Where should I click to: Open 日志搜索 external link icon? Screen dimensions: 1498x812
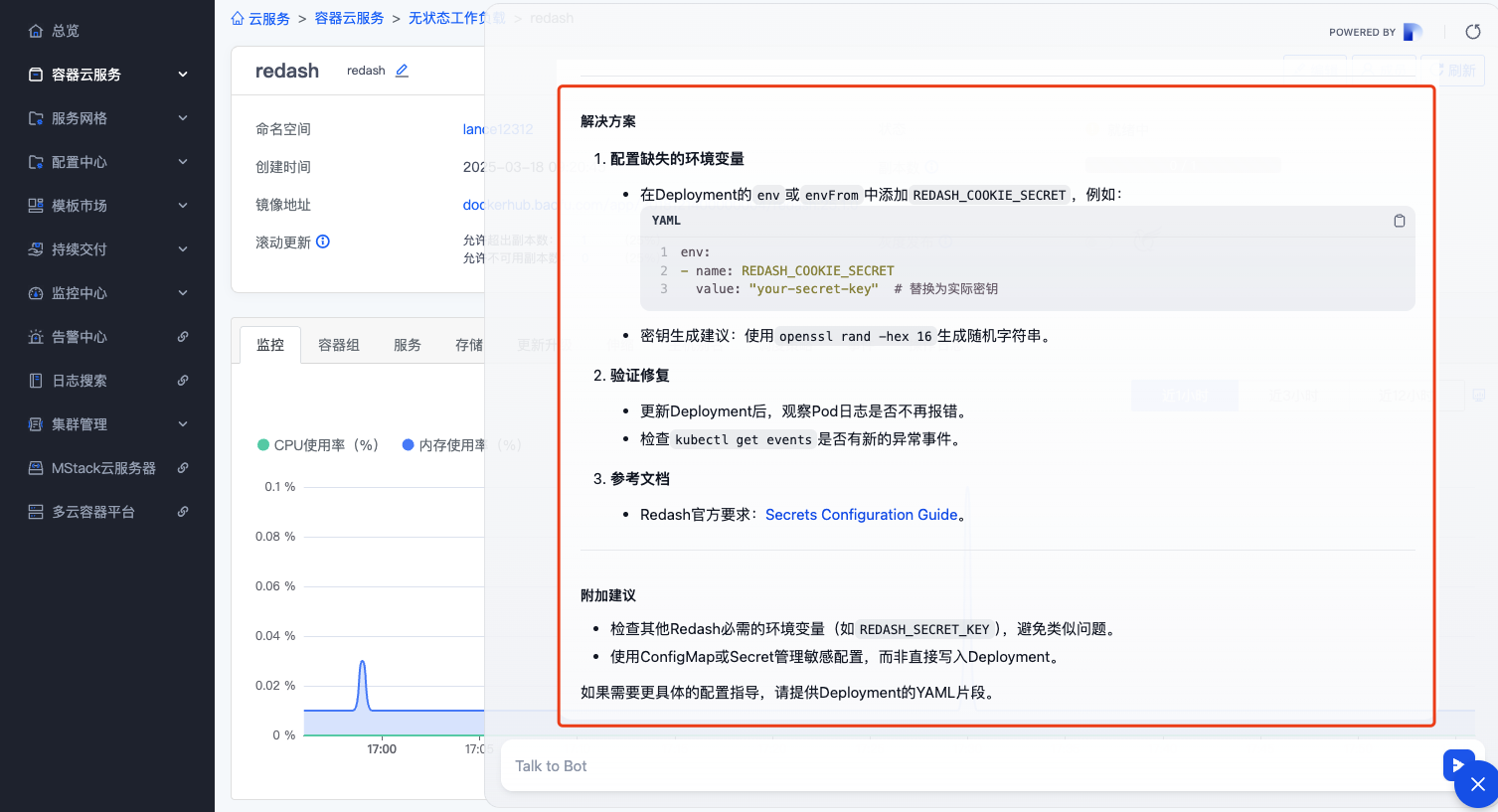tap(183, 381)
